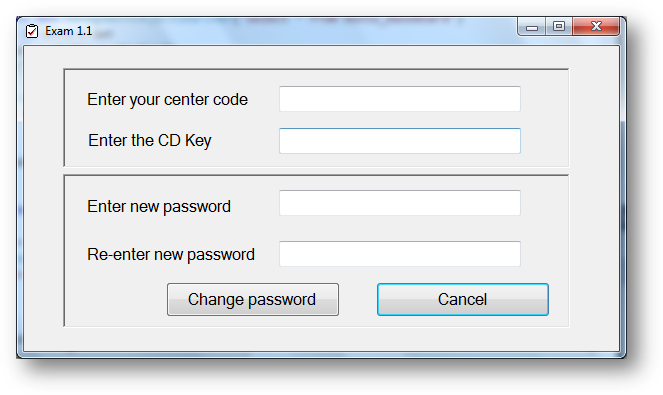
Task: Click the "Enter new password" label
Action: point(159,207)
